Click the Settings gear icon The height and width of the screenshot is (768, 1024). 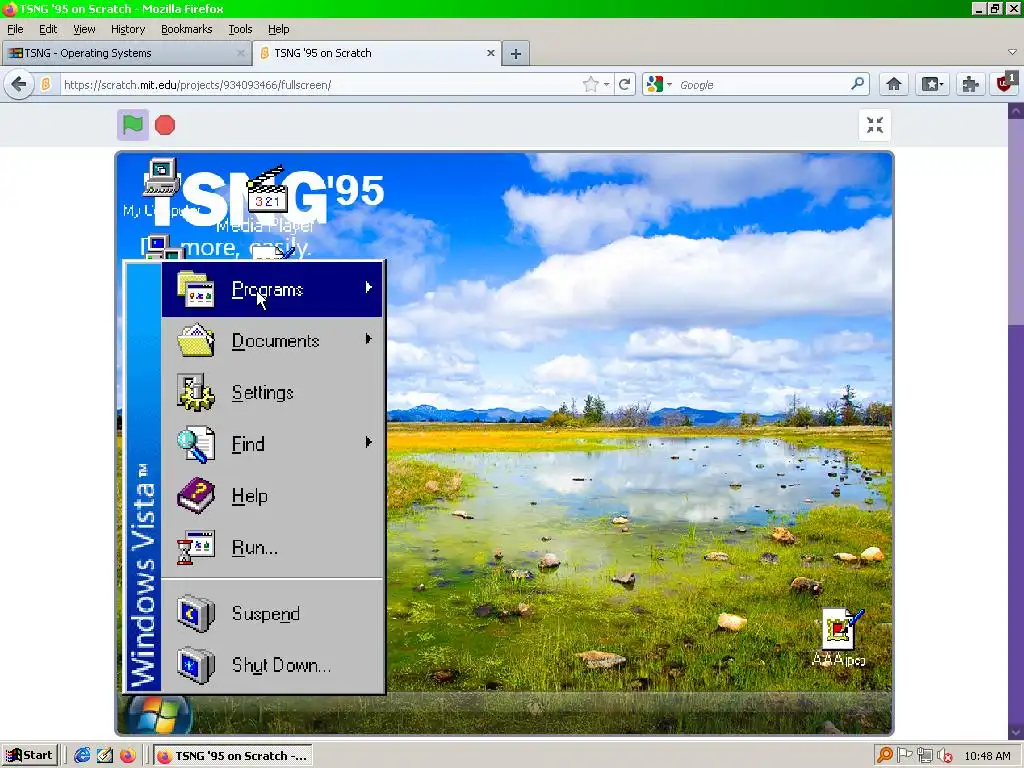pos(196,392)
